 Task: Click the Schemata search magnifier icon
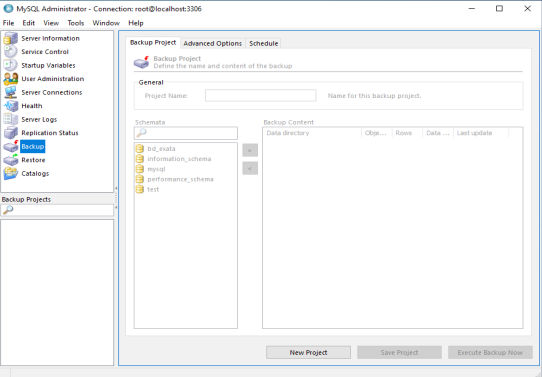(x=141, y=133)
